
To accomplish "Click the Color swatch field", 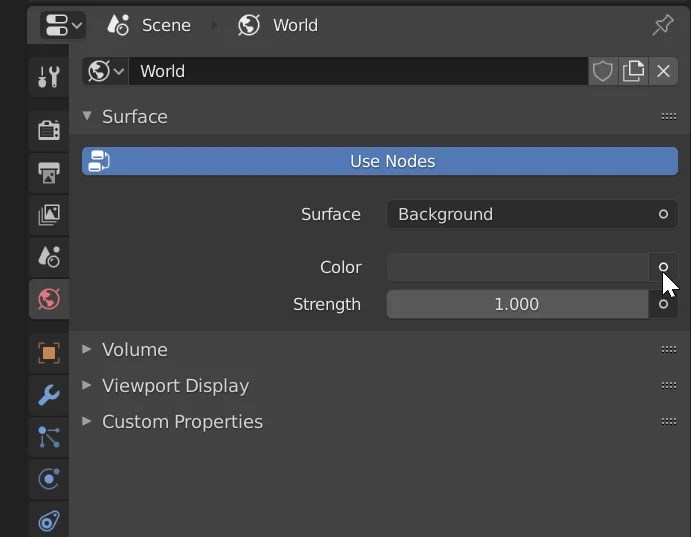I will tap(517, 267).
